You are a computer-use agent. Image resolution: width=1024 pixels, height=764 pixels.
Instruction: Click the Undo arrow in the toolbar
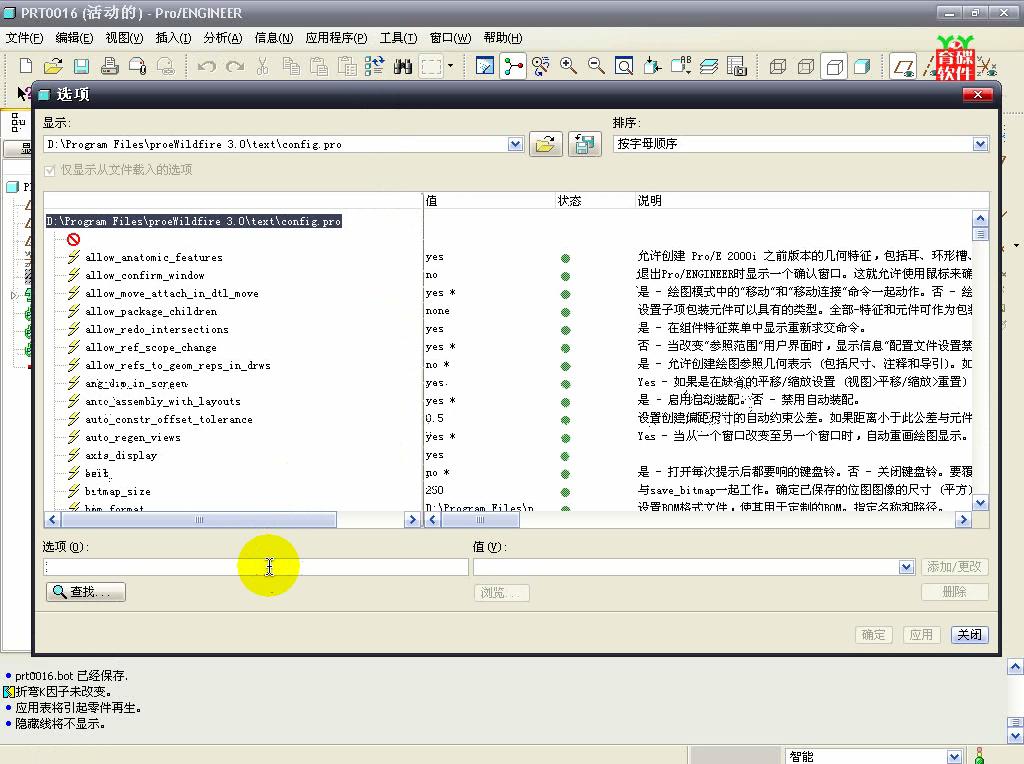(x=206, y=66)
